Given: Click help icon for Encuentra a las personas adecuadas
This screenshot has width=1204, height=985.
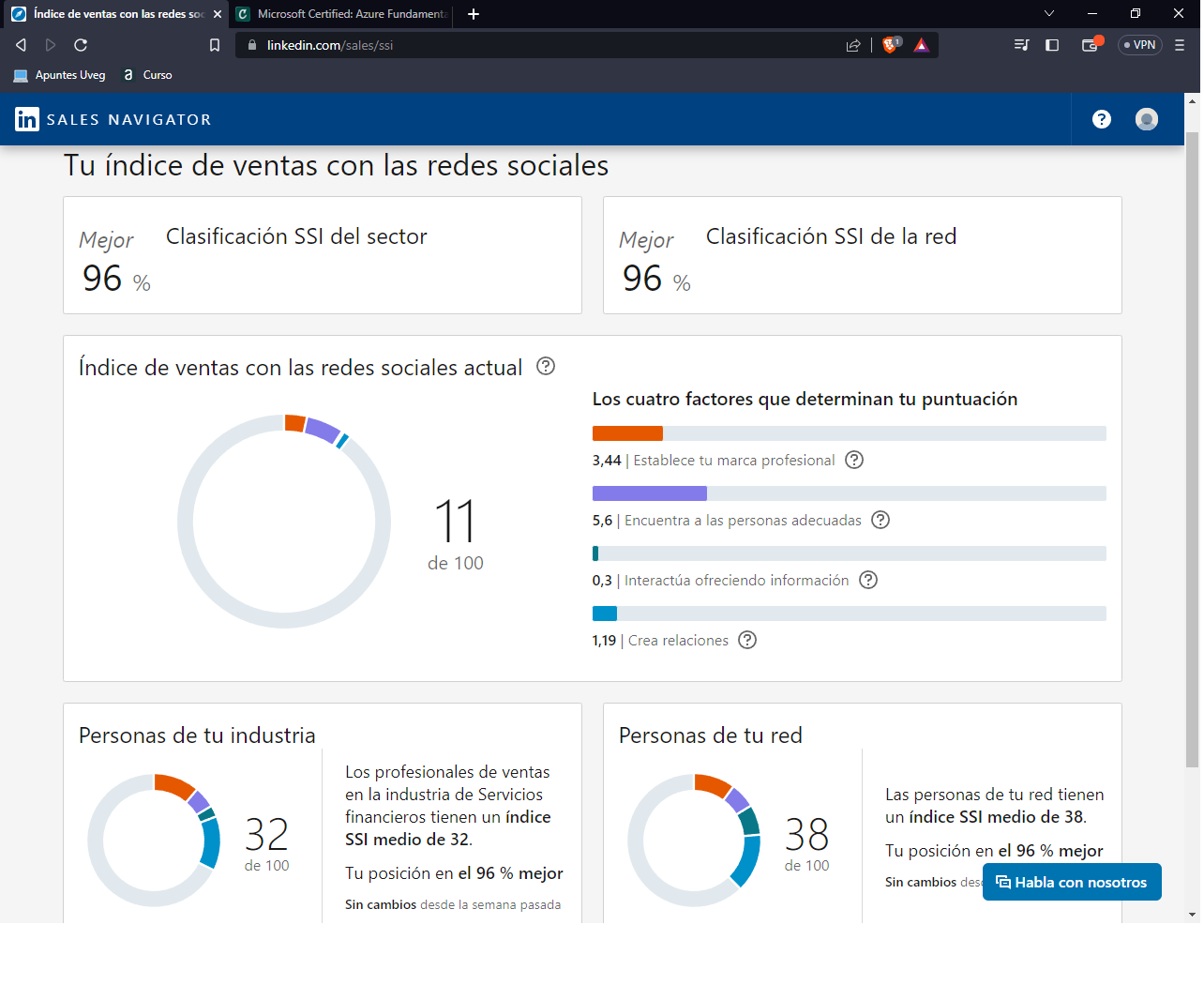Looking at the screenshot, I should point(880,520).
